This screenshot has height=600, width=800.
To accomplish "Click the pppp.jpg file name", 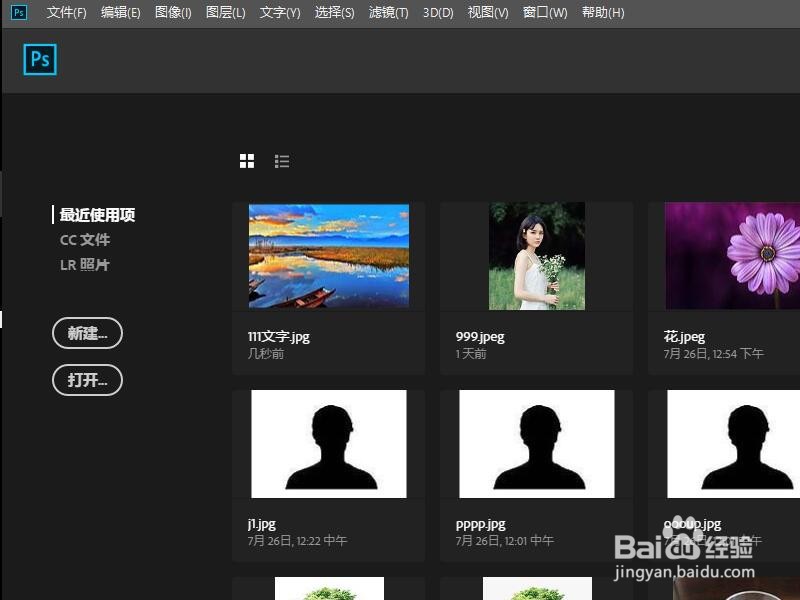I will (481, 524).
